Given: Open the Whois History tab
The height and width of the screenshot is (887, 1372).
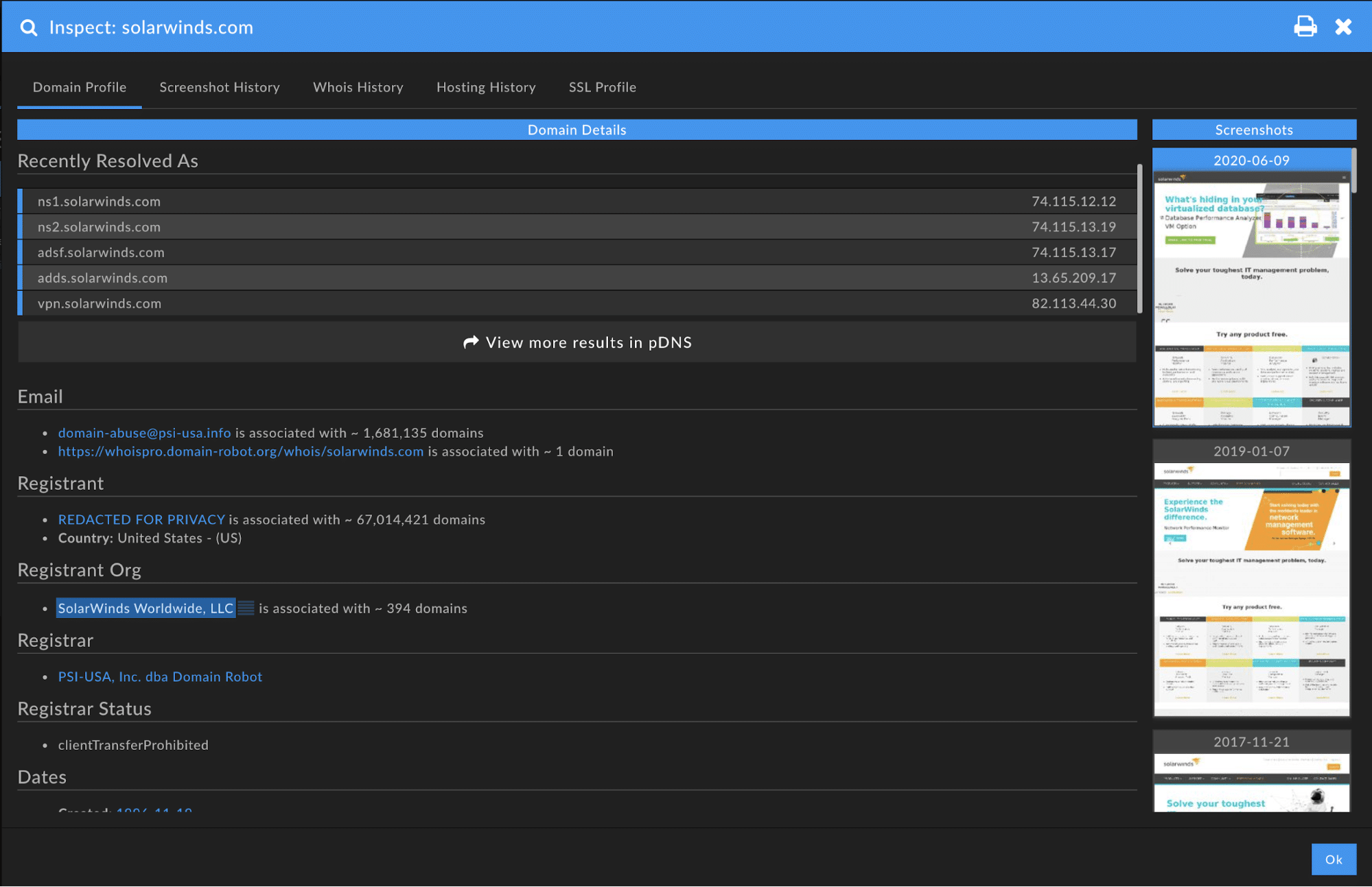Looking at the screenshot, I should 358,87.
